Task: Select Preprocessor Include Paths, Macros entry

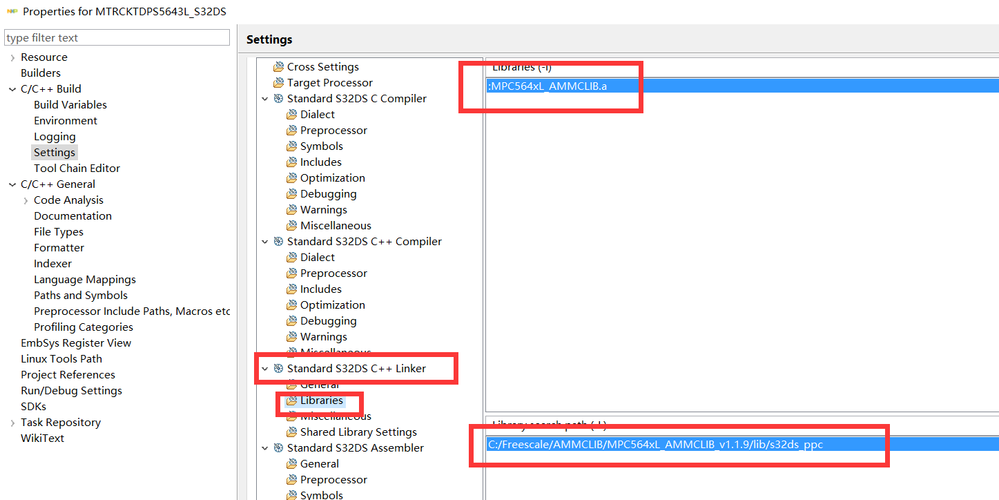Action: coord(132,311)
